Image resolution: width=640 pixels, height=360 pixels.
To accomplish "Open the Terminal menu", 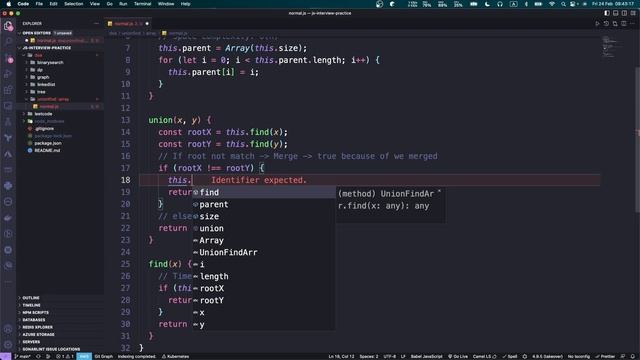I will (x=142, y=4).
